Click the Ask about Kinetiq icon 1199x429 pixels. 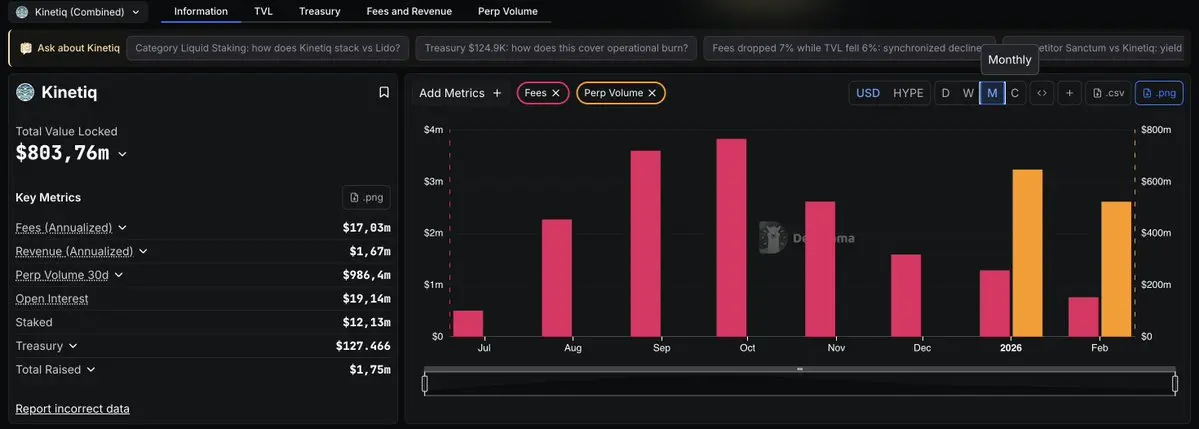coord(26,48)
